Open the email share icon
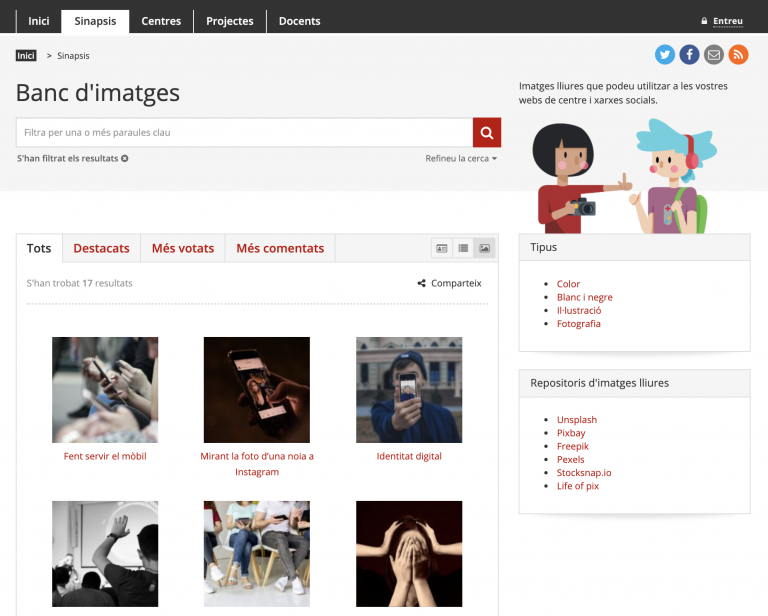768x616 pixels. (714, 55)
